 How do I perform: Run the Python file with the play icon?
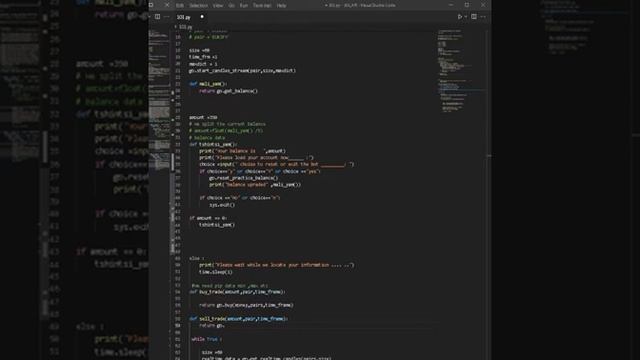460,17
